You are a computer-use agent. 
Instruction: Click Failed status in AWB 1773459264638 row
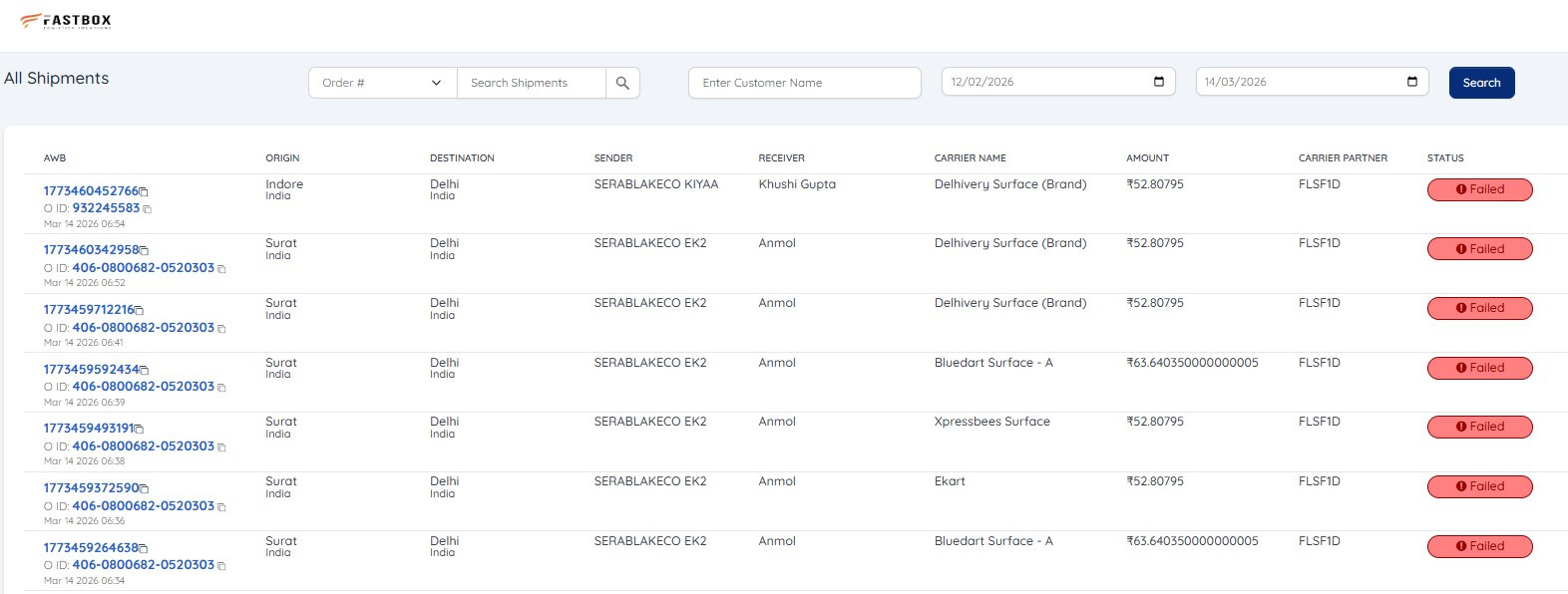coord(1479,546)
